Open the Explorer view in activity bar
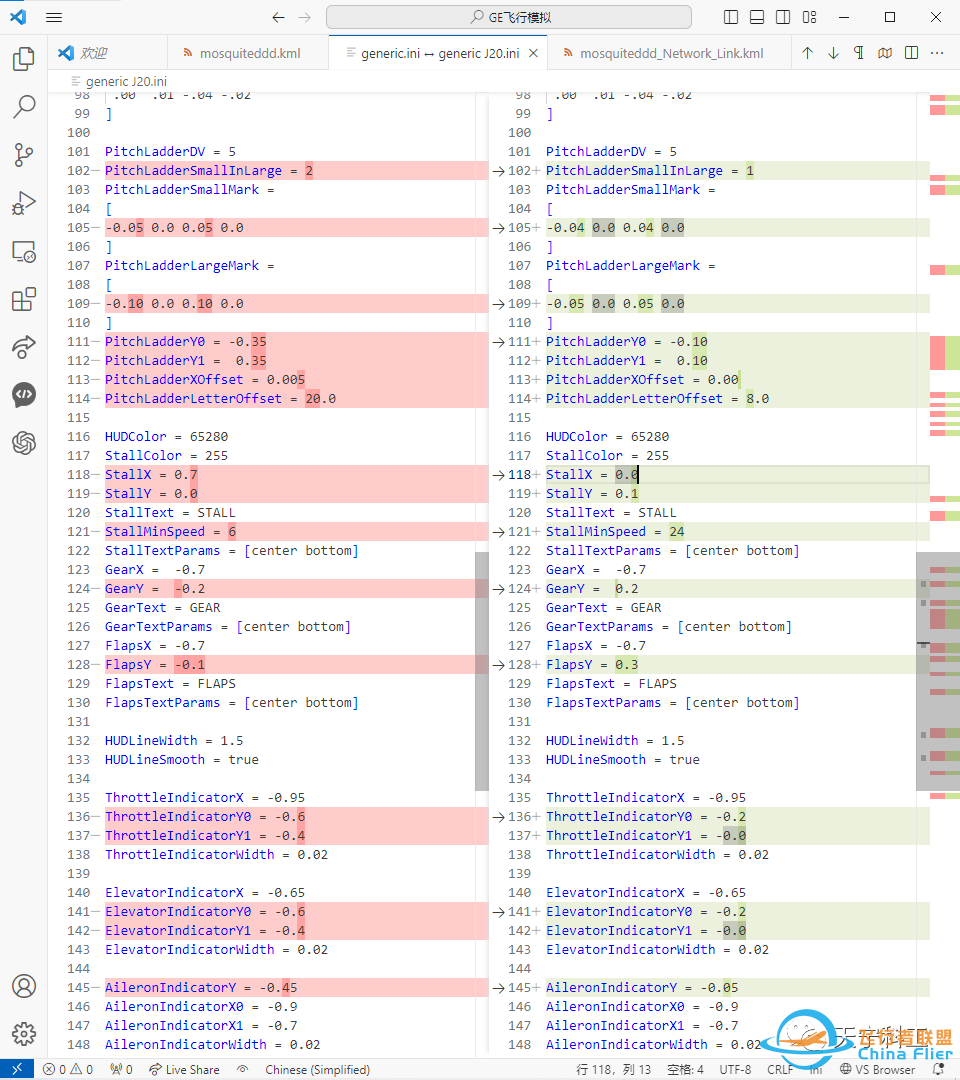 pos(24,59)
